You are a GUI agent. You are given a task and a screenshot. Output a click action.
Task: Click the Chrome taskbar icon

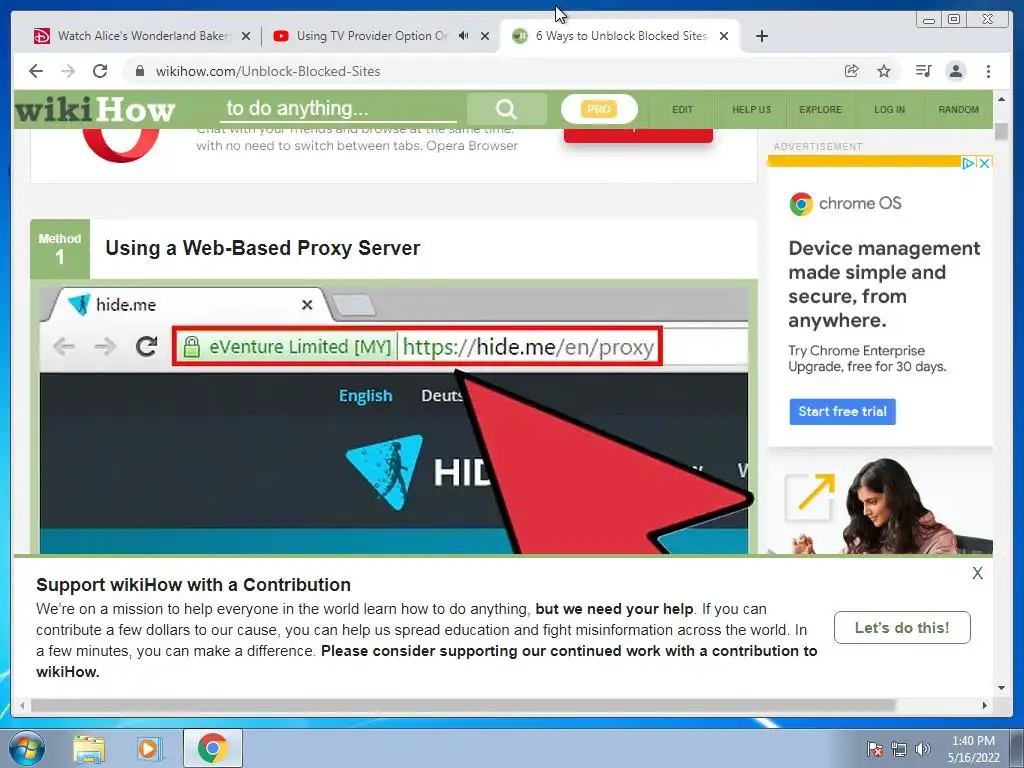[212, 748]
